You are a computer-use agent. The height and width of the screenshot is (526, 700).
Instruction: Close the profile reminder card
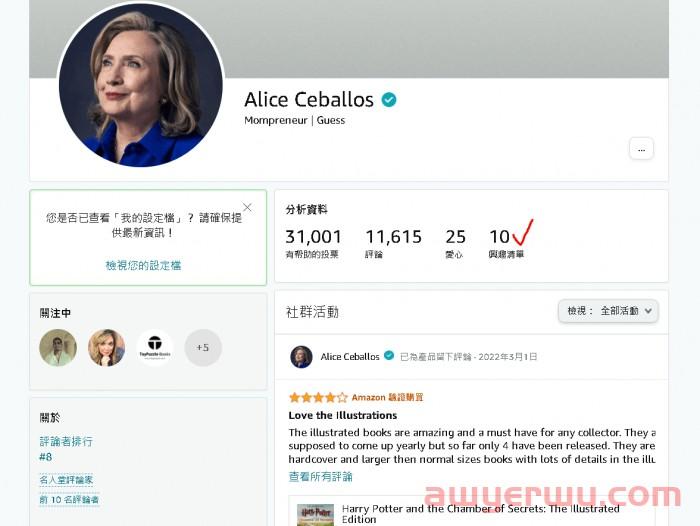247,207
